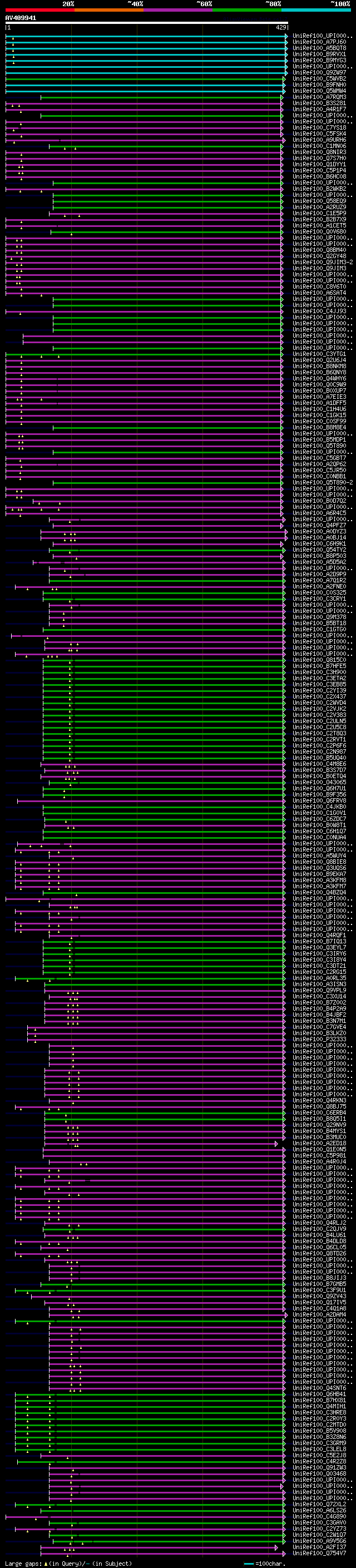Select the UniRef100_Q1DYY1 label
The width and height of the screenshot is (356, 1568).
319,164
